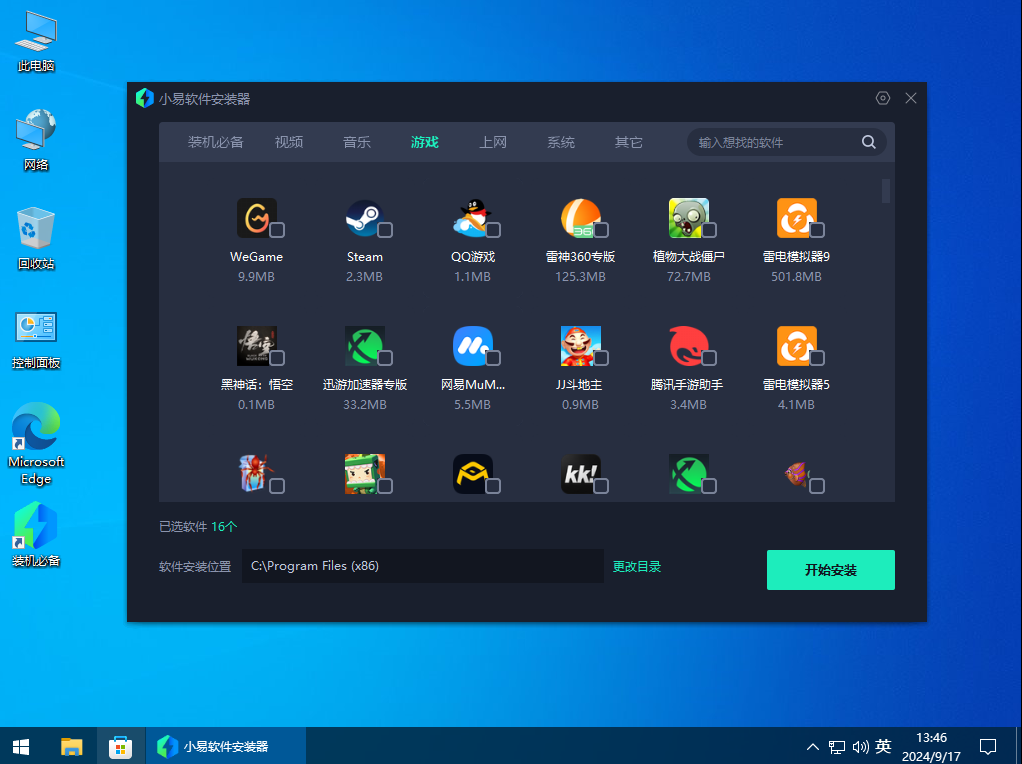
Task: Tick the 雷神360专版 checkbox
Action: coord(601,230)
